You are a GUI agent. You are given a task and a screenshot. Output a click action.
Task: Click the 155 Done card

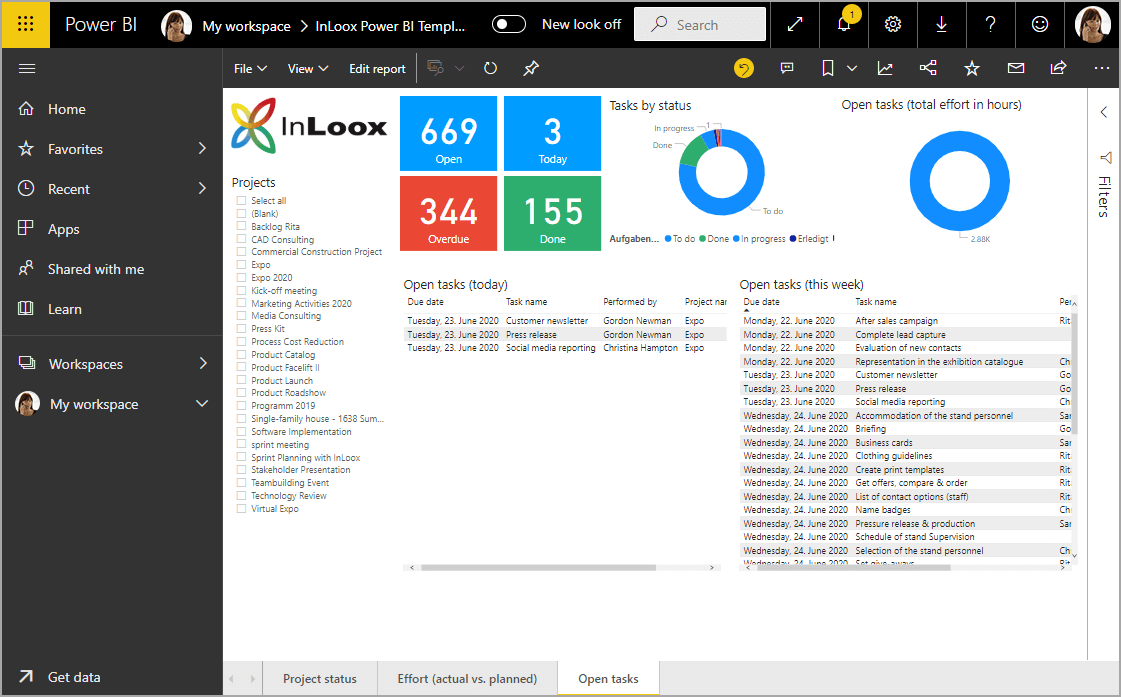coord(553,213)
